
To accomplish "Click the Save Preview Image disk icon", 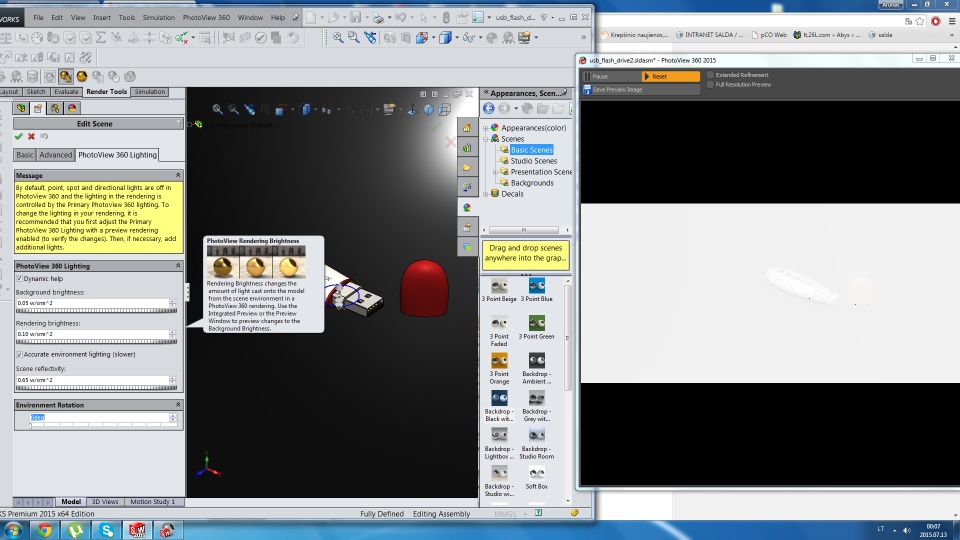I will tap(587, 89).
